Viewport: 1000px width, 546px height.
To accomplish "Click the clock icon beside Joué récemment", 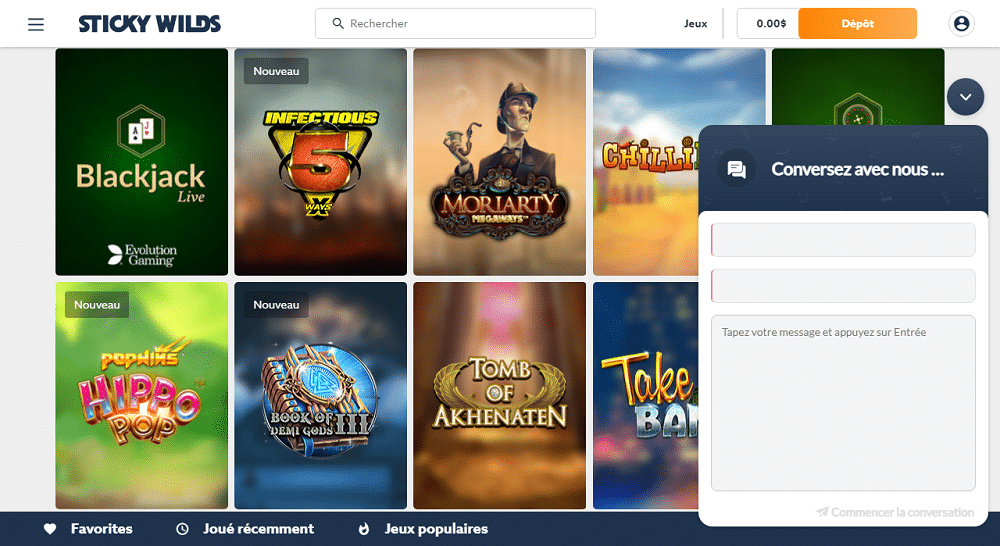I will [182, 529].
